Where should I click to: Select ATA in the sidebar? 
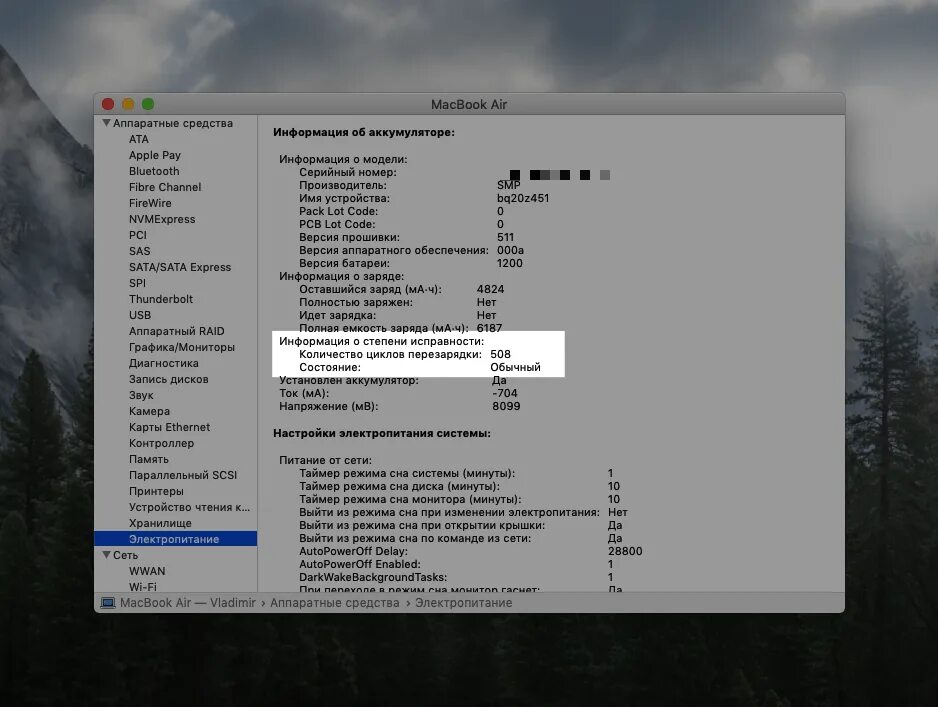[139, 139]
